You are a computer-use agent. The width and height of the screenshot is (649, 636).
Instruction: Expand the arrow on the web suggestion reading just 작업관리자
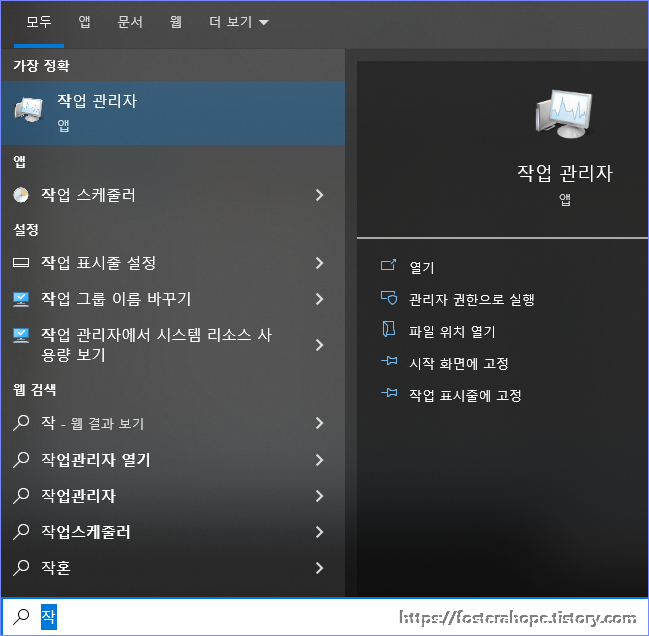point(319,496)
